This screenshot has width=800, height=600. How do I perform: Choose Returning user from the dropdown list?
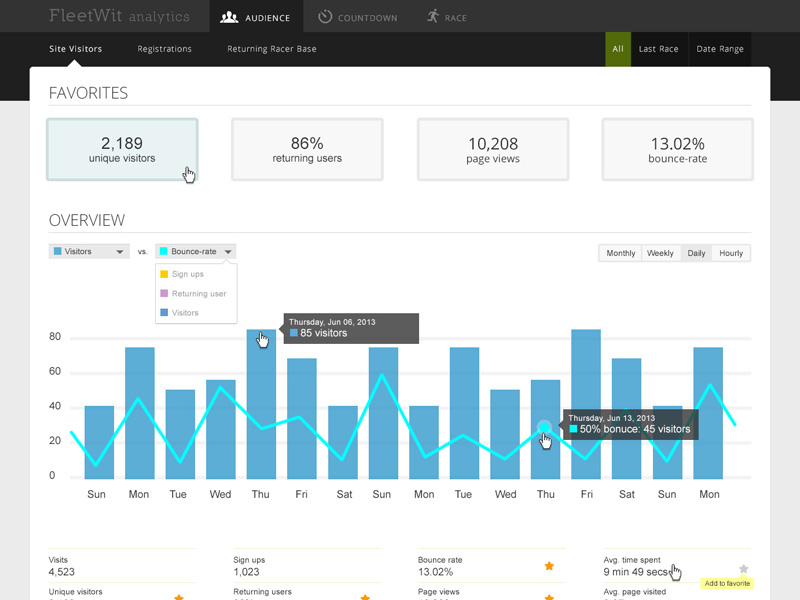pyautogui.click(x=198, y=294)
